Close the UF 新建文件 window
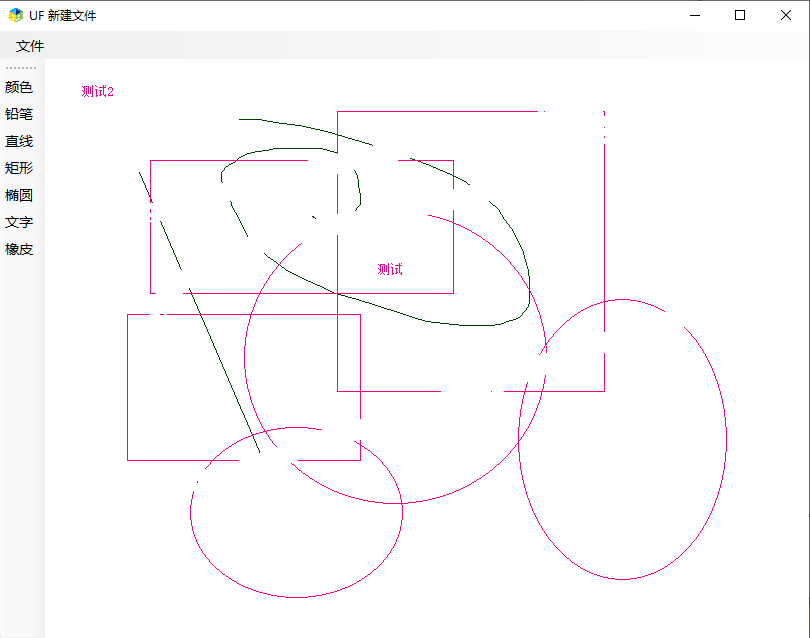810x638 pixels. point(786,15)
